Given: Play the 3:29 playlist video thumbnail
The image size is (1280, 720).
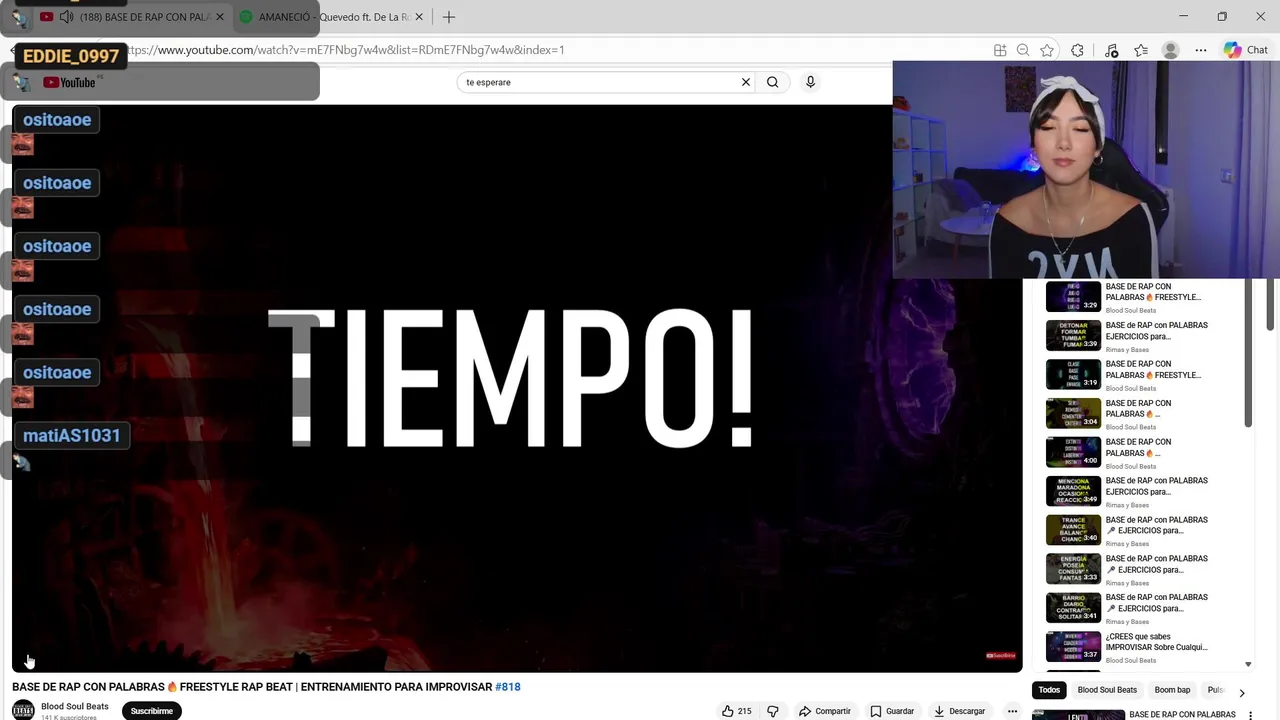Looking at the screenshot, I should click(1073, 297).
